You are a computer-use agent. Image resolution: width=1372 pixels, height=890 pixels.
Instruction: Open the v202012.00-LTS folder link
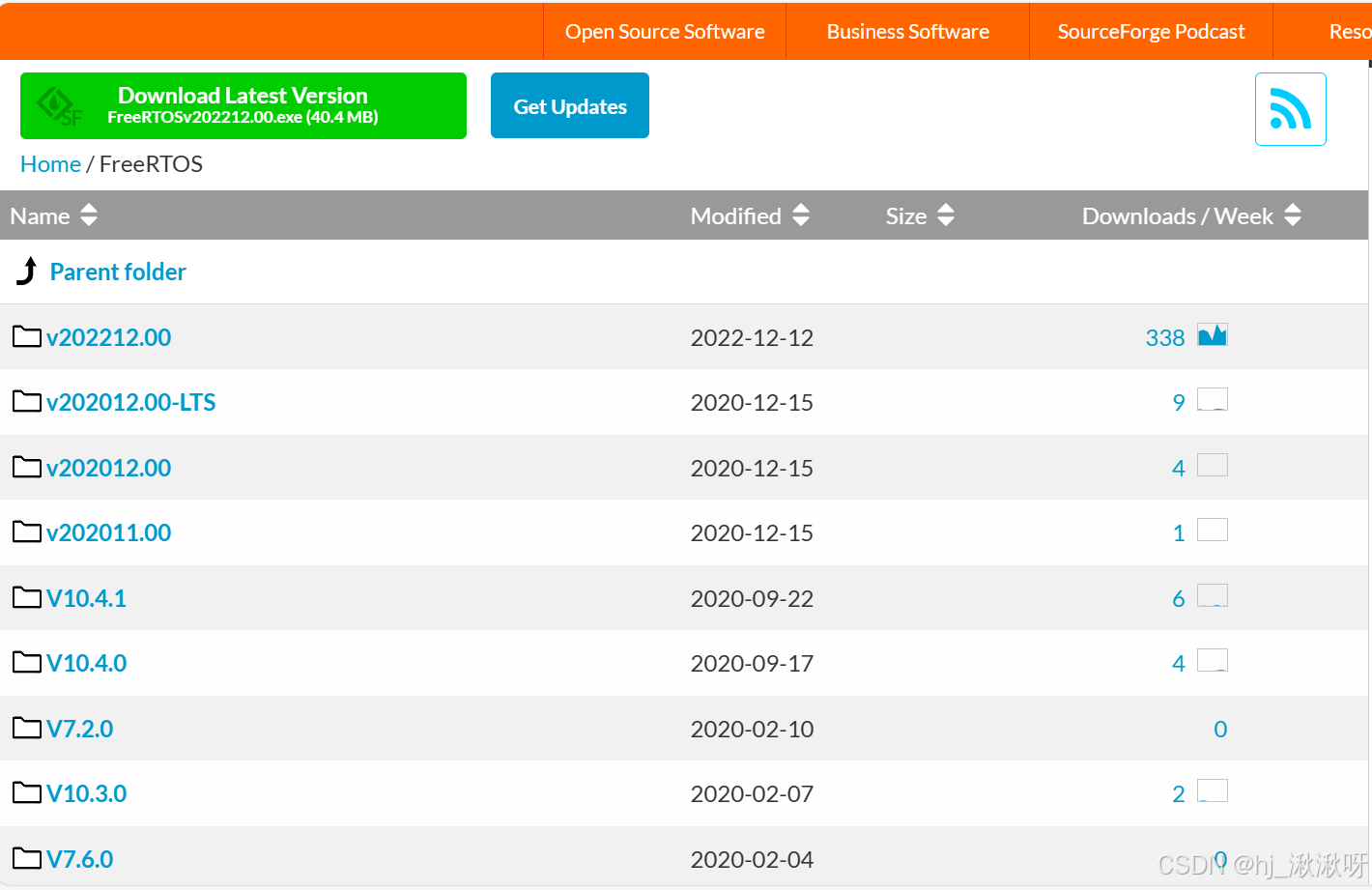coord(130,402)
